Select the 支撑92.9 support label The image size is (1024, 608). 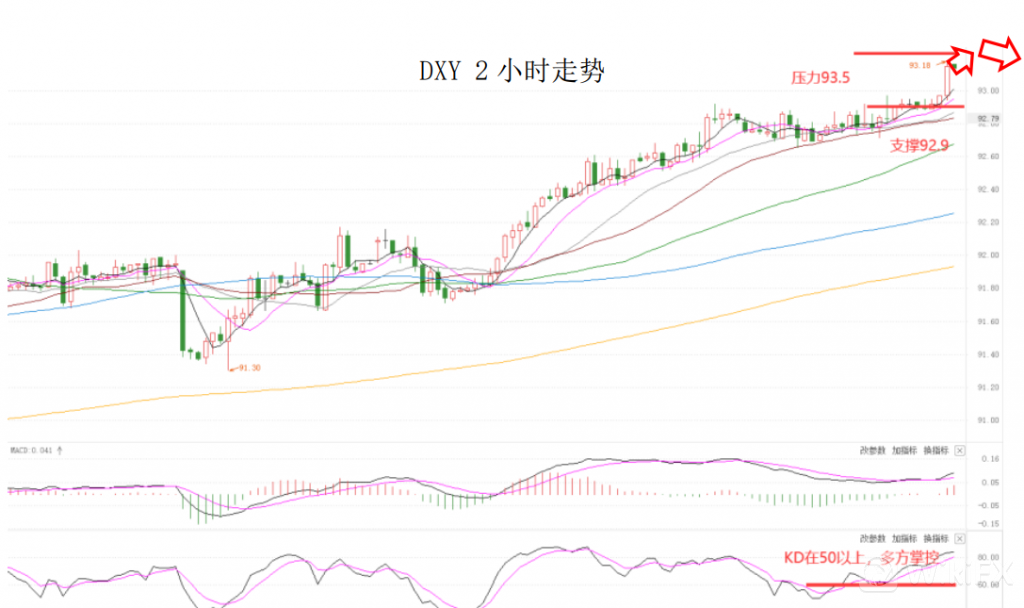(918, 145)
